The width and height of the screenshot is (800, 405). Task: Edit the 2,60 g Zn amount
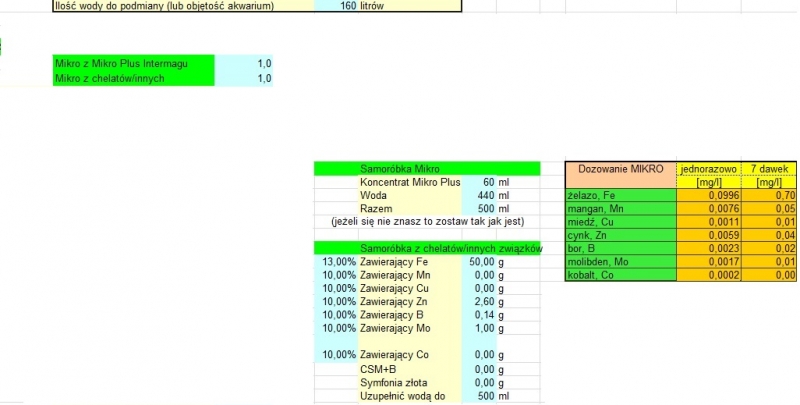pyautogui.click(x=479, y=301)
